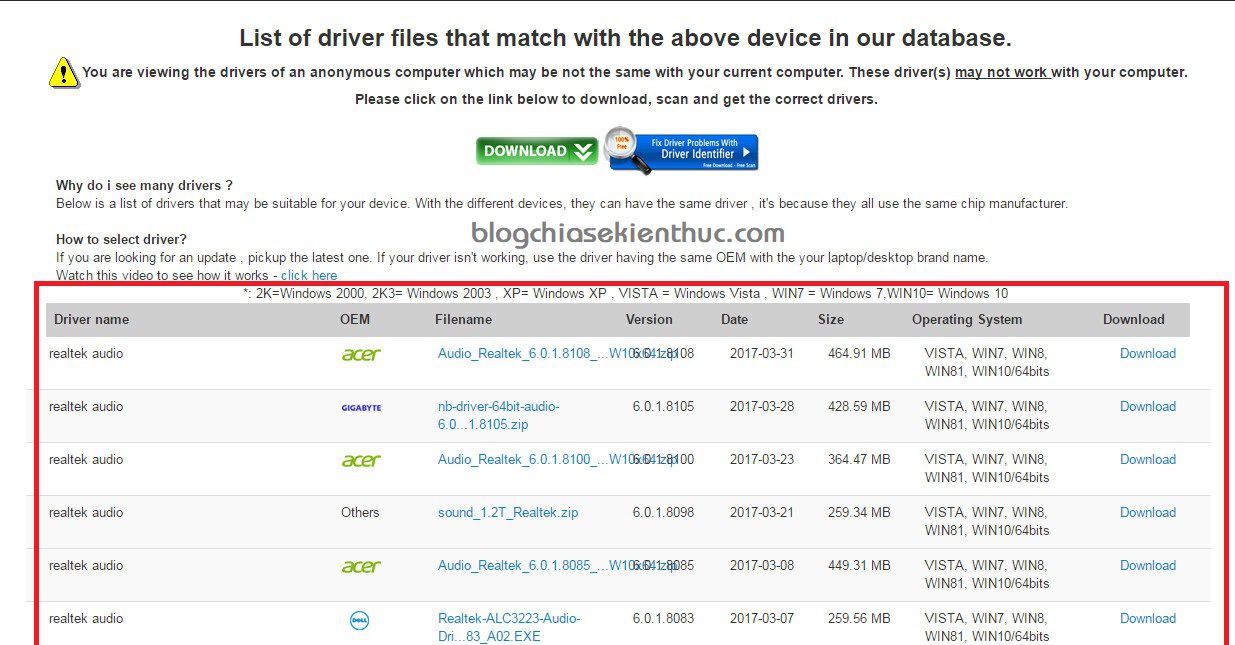Image resolution: width=1235 pixels, height=645 pixels.
Task: Click 'realtek audio' in the 2017-03-23 row
Action: tap(86, 459)
